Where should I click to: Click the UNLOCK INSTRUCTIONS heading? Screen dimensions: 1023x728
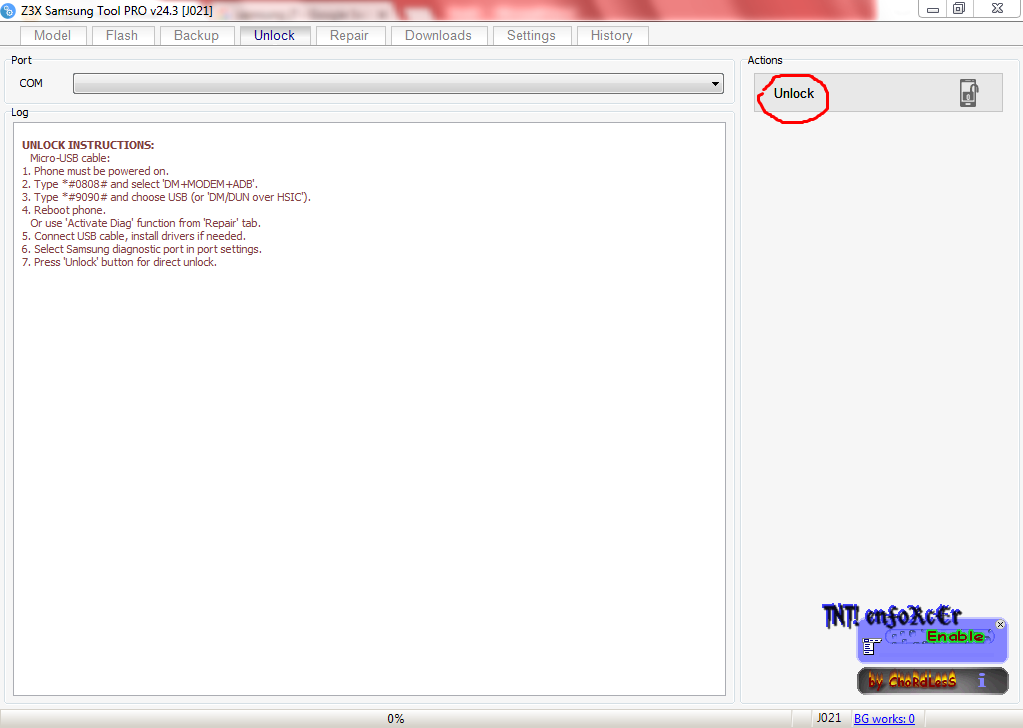88,145
